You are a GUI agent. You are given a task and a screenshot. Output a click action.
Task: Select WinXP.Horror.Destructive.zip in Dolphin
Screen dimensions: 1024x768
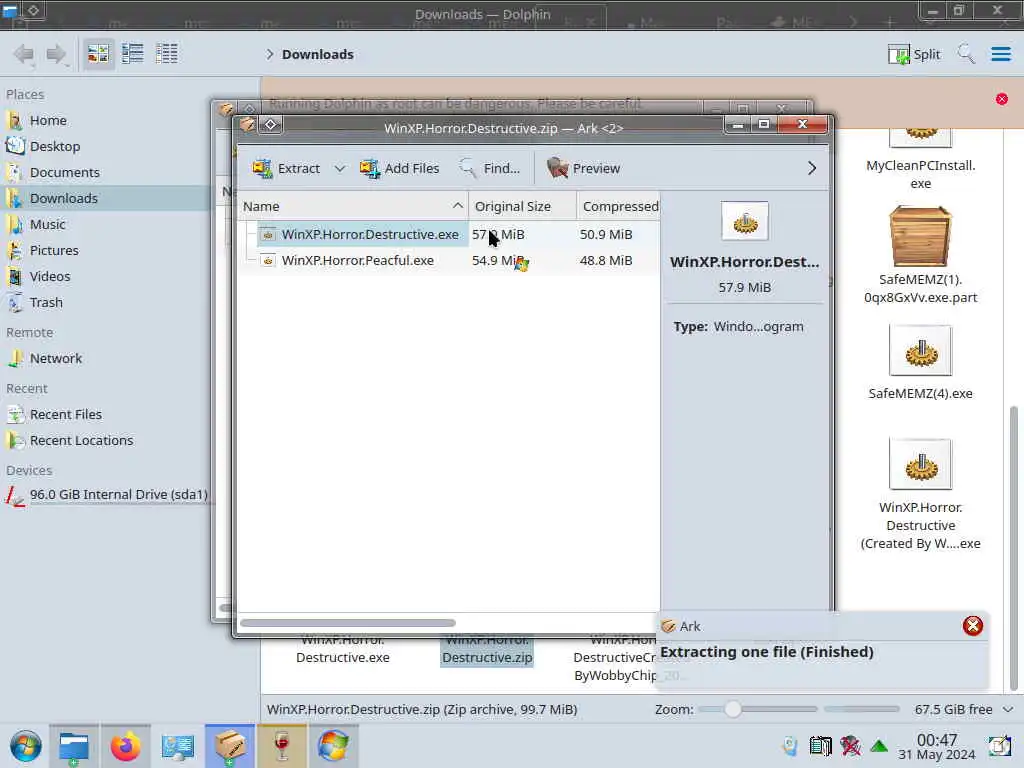pyautogui.click(x=487, y=652)
